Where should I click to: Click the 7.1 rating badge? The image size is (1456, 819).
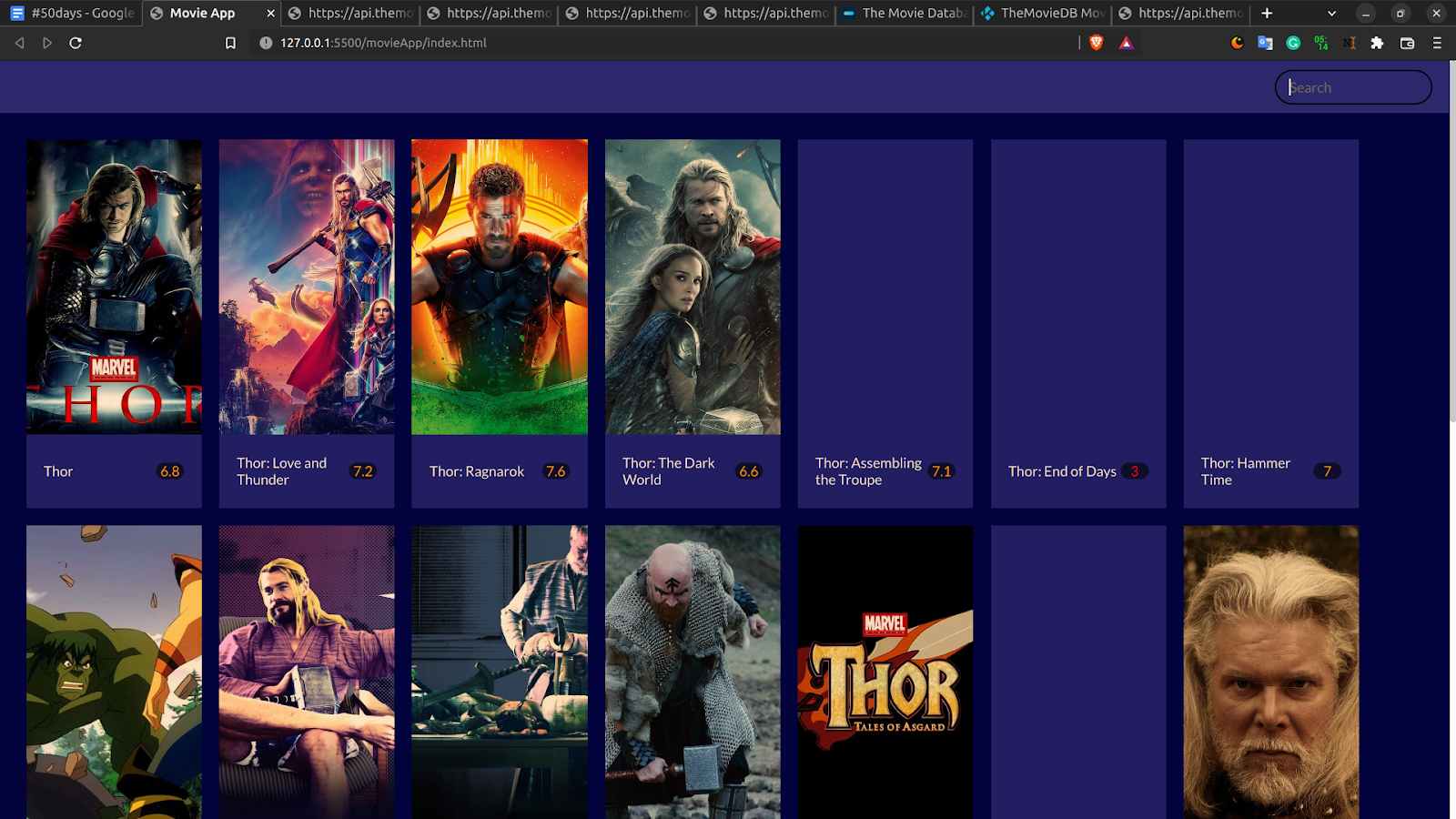pyautogui.click(x=941, y=471)
